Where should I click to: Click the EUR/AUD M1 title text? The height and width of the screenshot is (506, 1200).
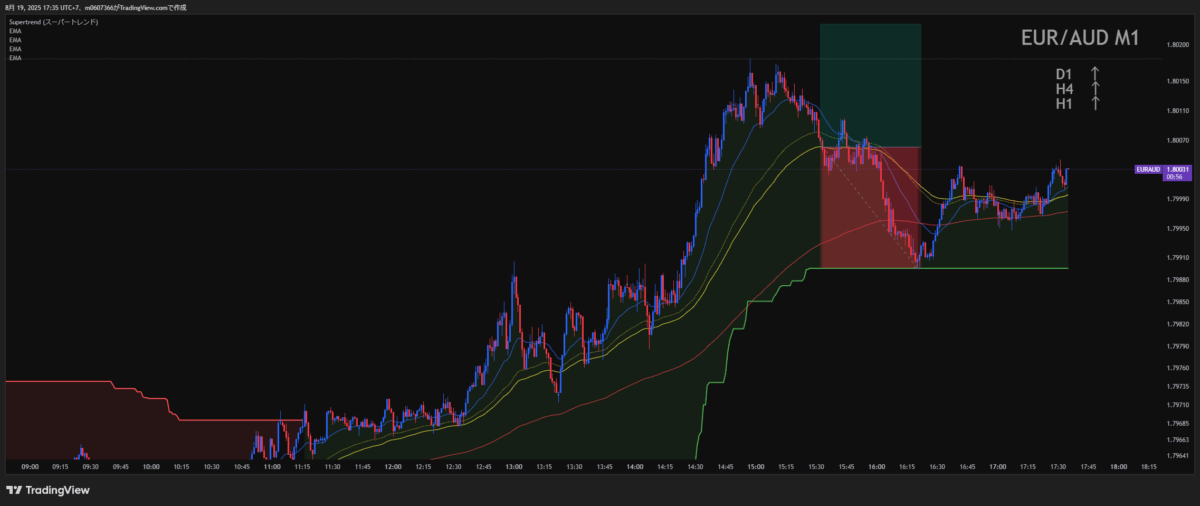coord(1080,39)
